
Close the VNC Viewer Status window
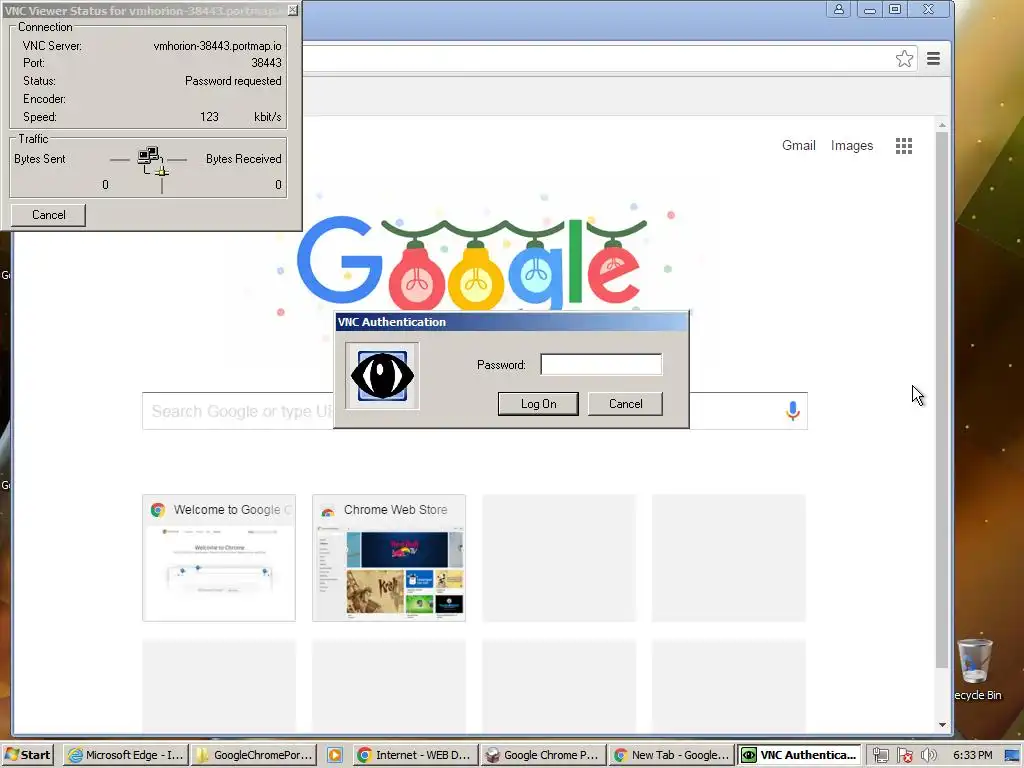coord(293,10)
